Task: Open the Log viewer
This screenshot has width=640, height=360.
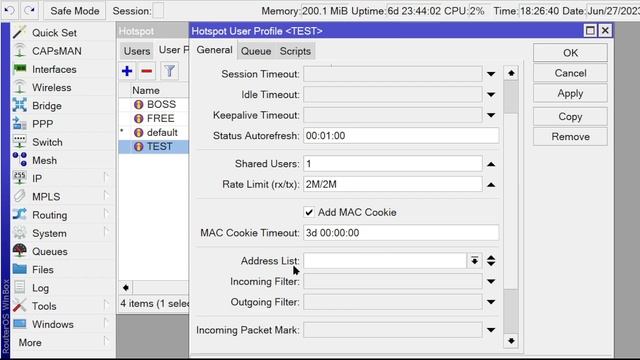Action: click(40, 288)
